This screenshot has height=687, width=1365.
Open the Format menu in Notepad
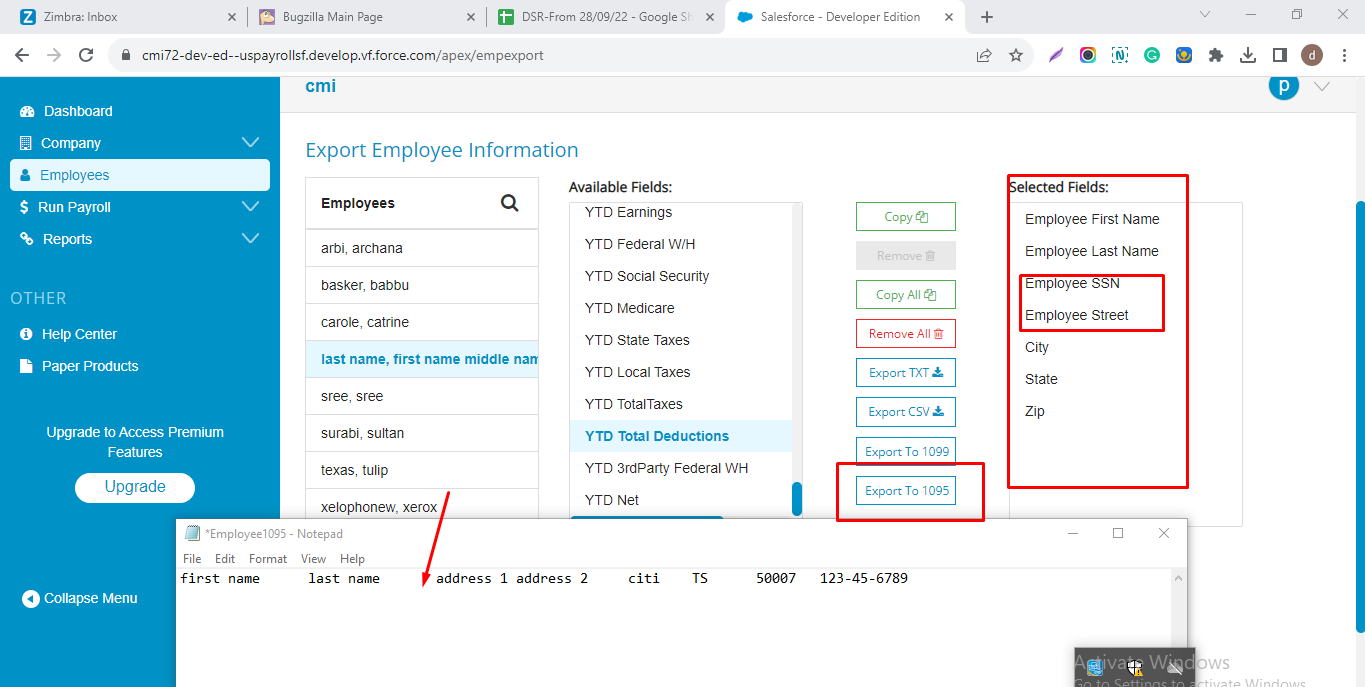[x=267, y=559]
